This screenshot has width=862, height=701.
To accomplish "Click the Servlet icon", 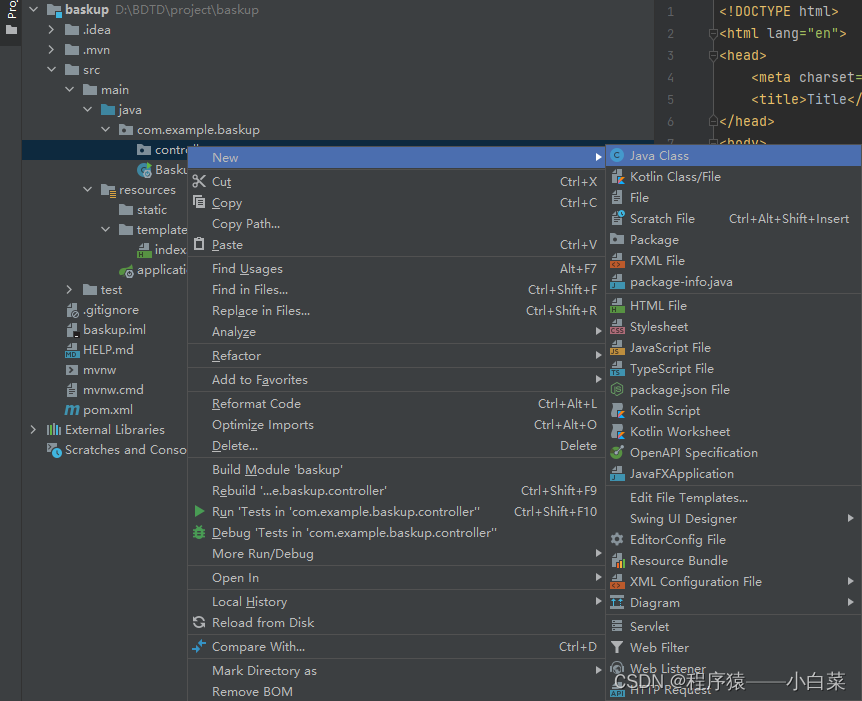I will tap(617, 627).
